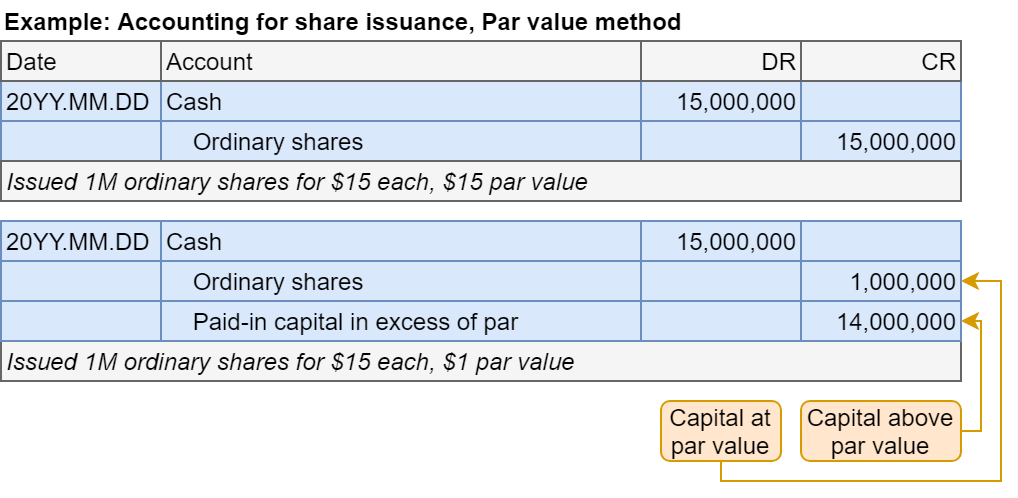Screen dimensions: 1018x498
Task: Select the $1 par value description row
Action: 480,362
